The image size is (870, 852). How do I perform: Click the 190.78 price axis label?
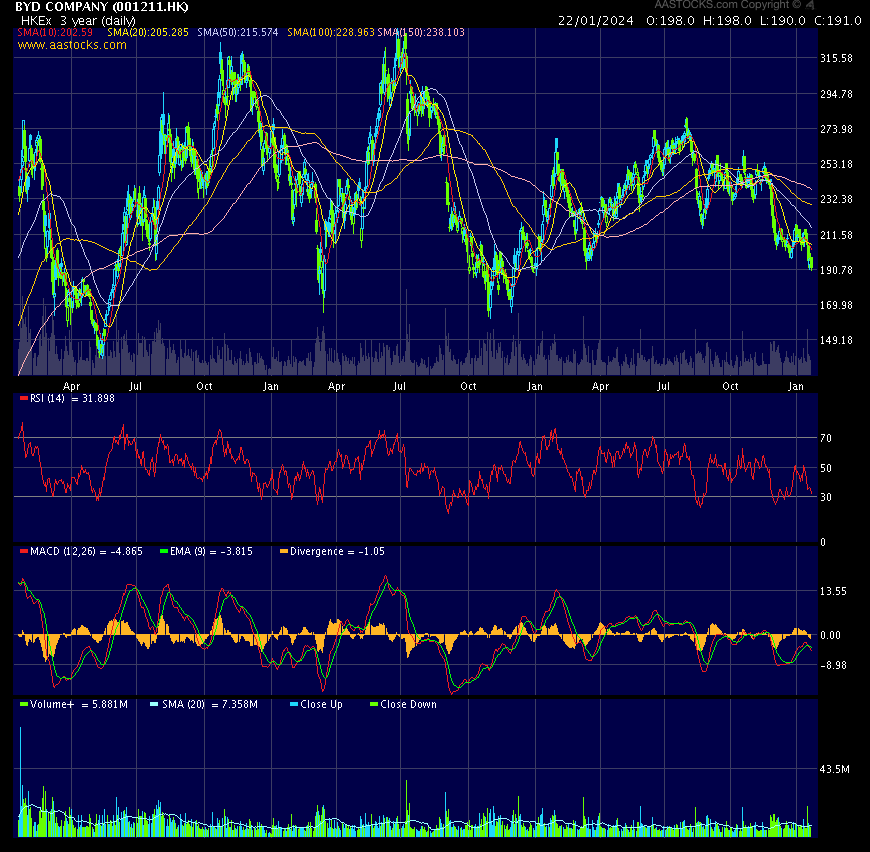pyautogui.click(x=836, y=270)
